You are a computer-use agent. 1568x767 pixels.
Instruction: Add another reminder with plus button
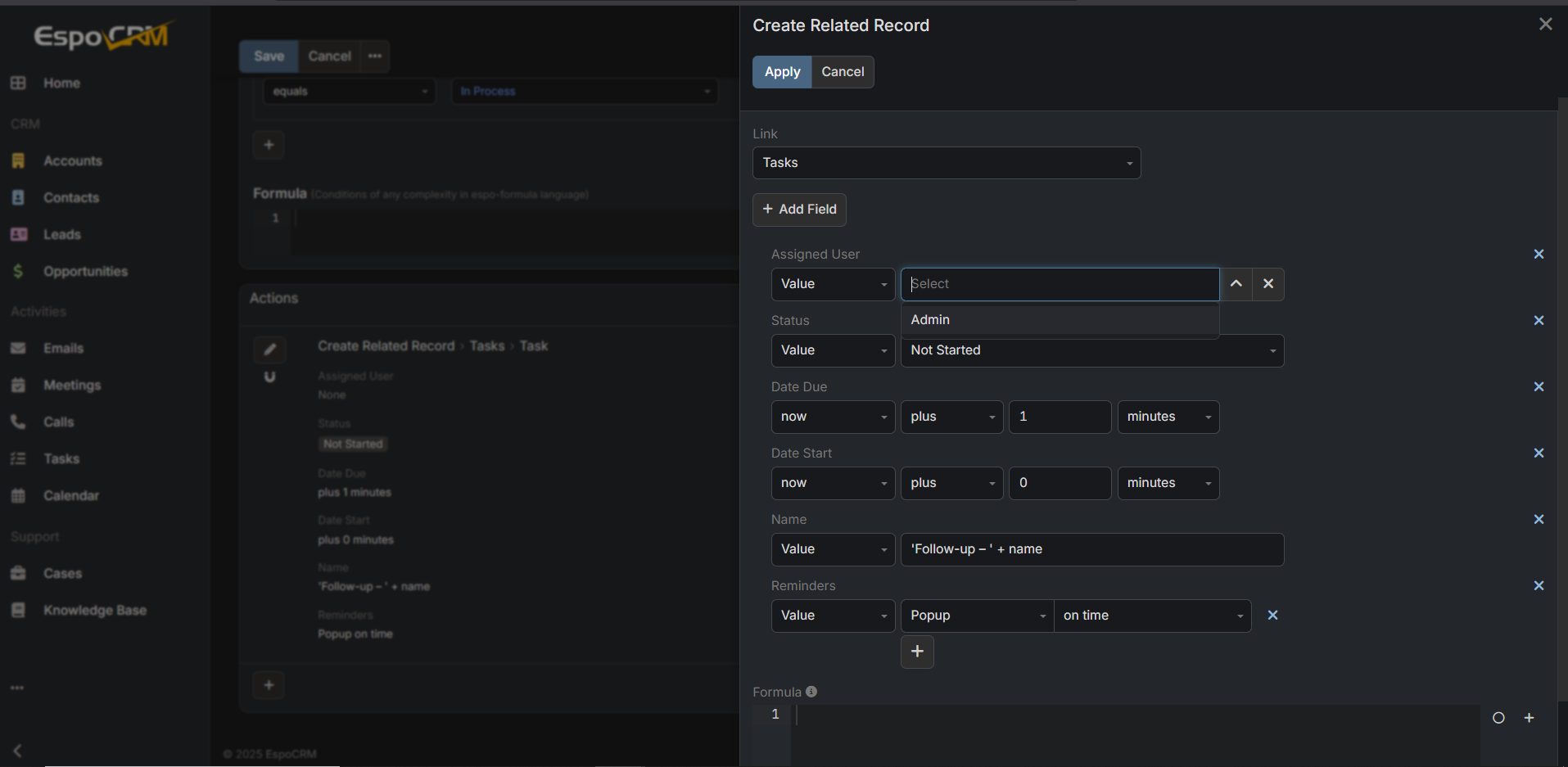(x=917, y=652)
